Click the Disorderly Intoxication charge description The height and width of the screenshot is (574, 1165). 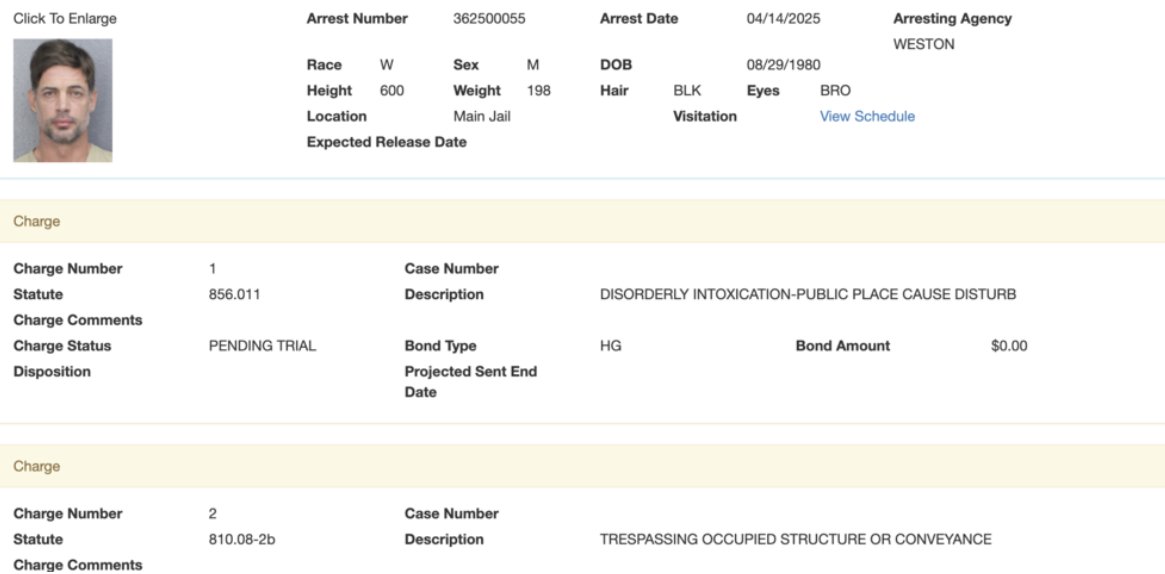point(807,294)
